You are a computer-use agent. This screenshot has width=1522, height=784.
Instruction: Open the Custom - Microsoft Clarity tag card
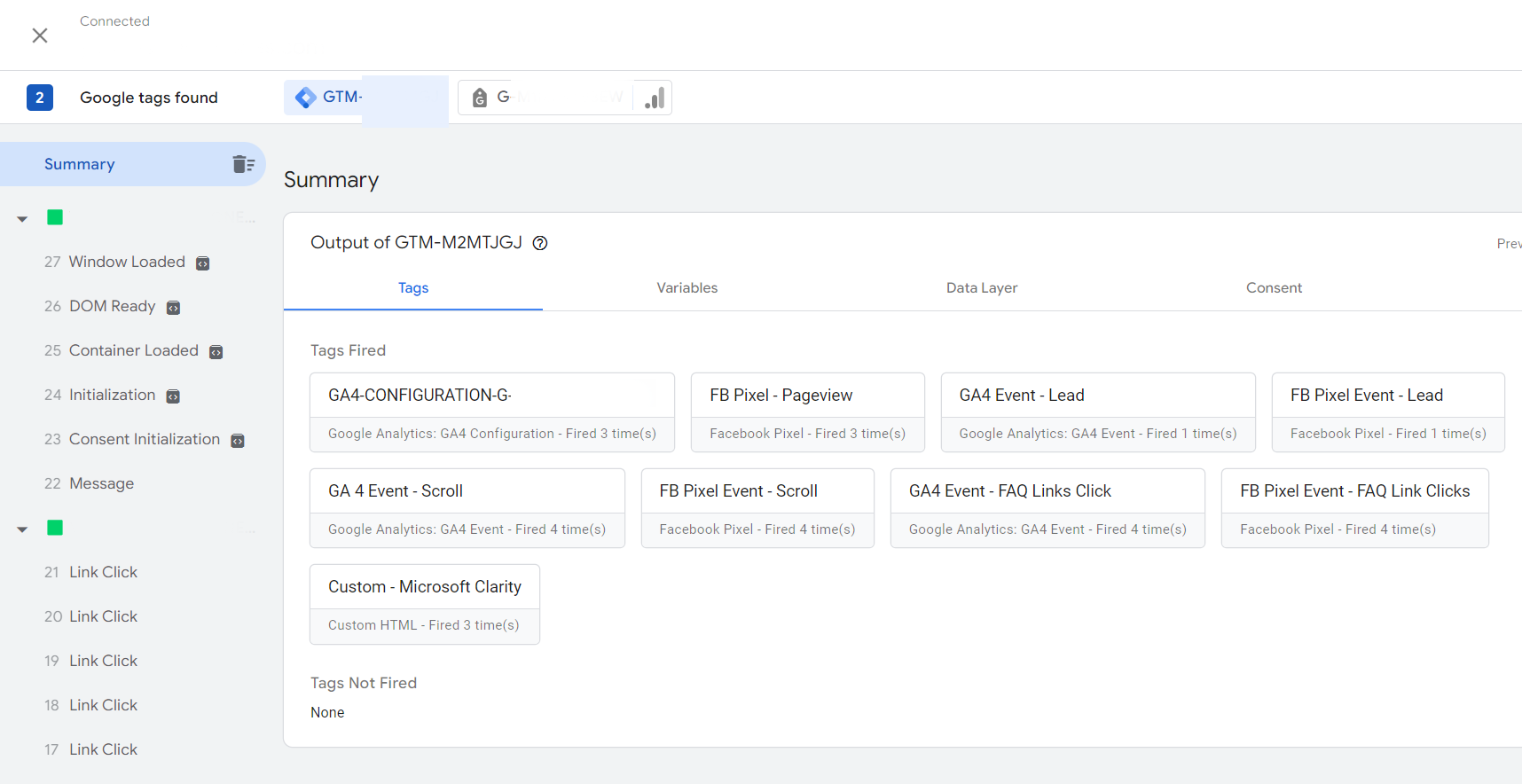pyautogui.click(x=424, y=604)
